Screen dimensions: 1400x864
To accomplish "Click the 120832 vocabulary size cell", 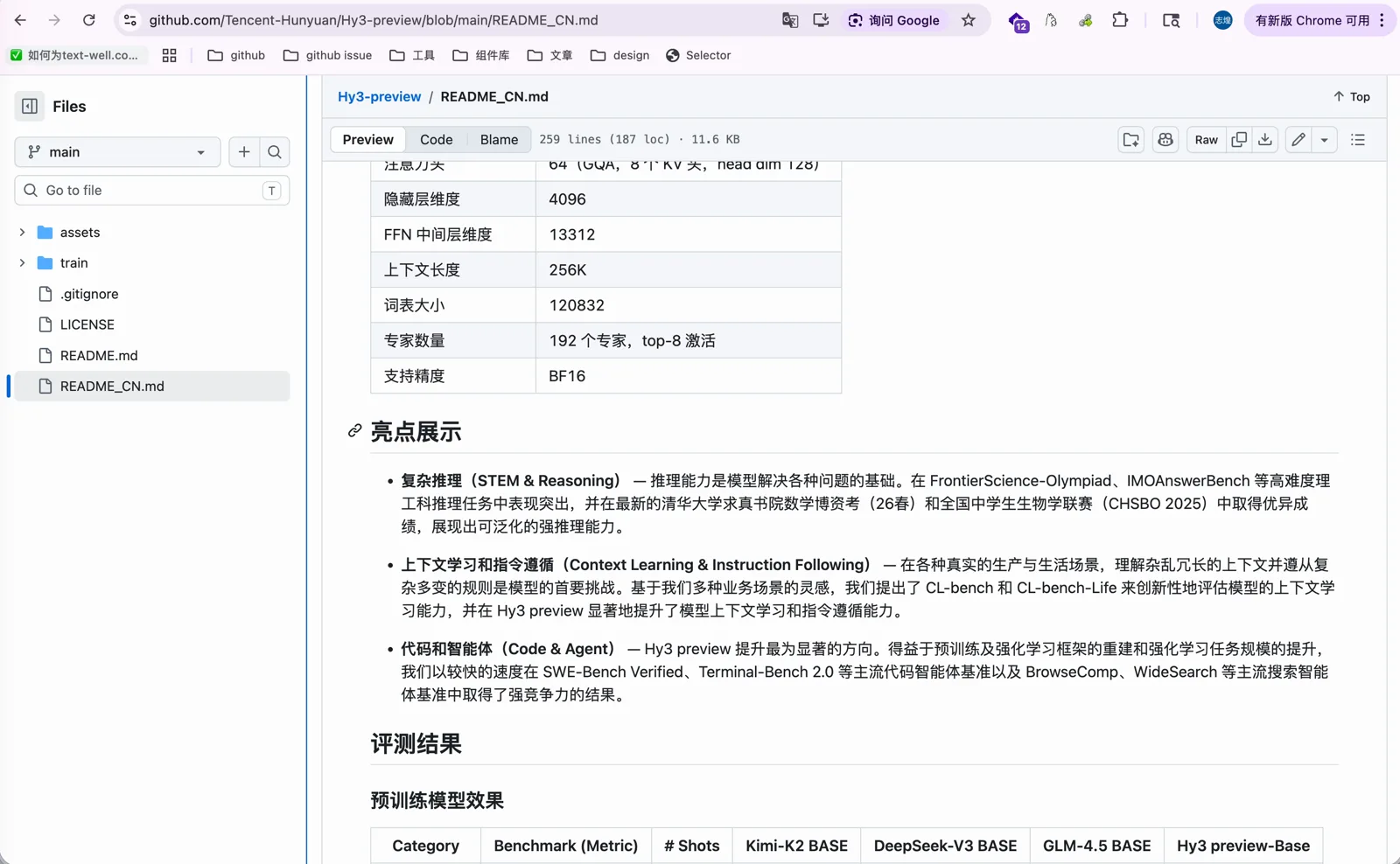I will 689,305.
